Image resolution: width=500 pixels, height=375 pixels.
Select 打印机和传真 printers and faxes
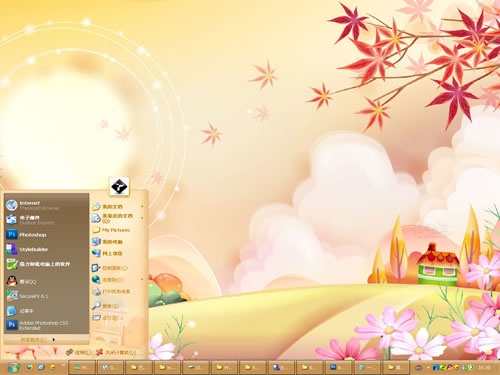tap(119, 291)
